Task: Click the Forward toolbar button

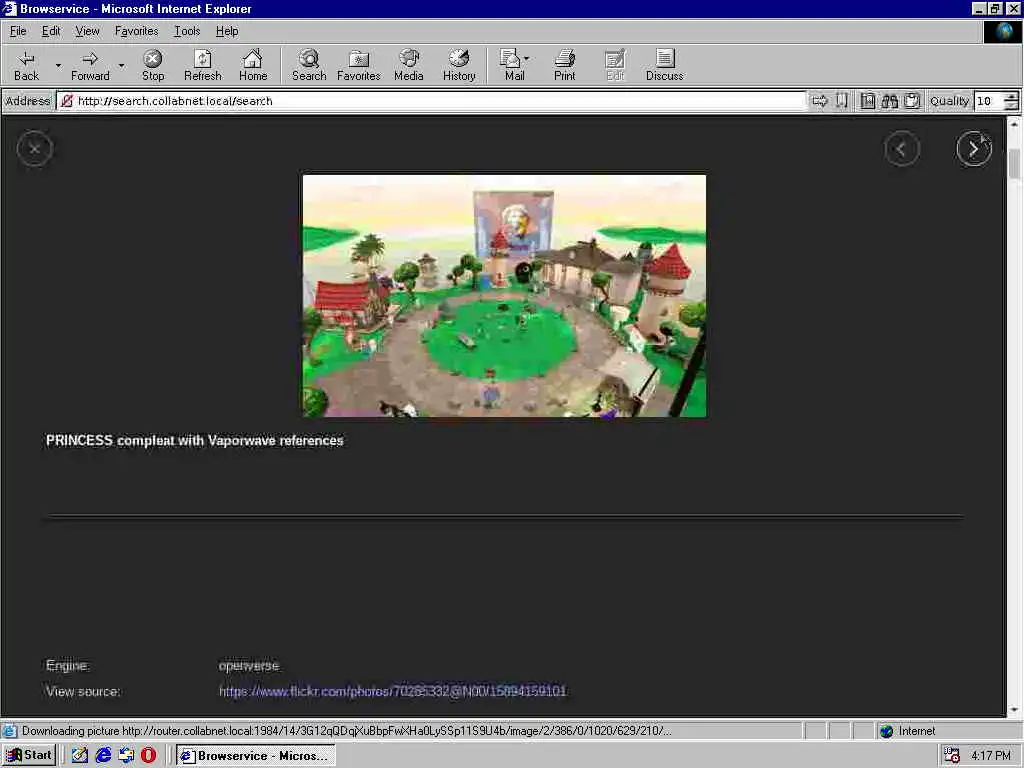Action: pyautogui.click(x=90, y=65)
